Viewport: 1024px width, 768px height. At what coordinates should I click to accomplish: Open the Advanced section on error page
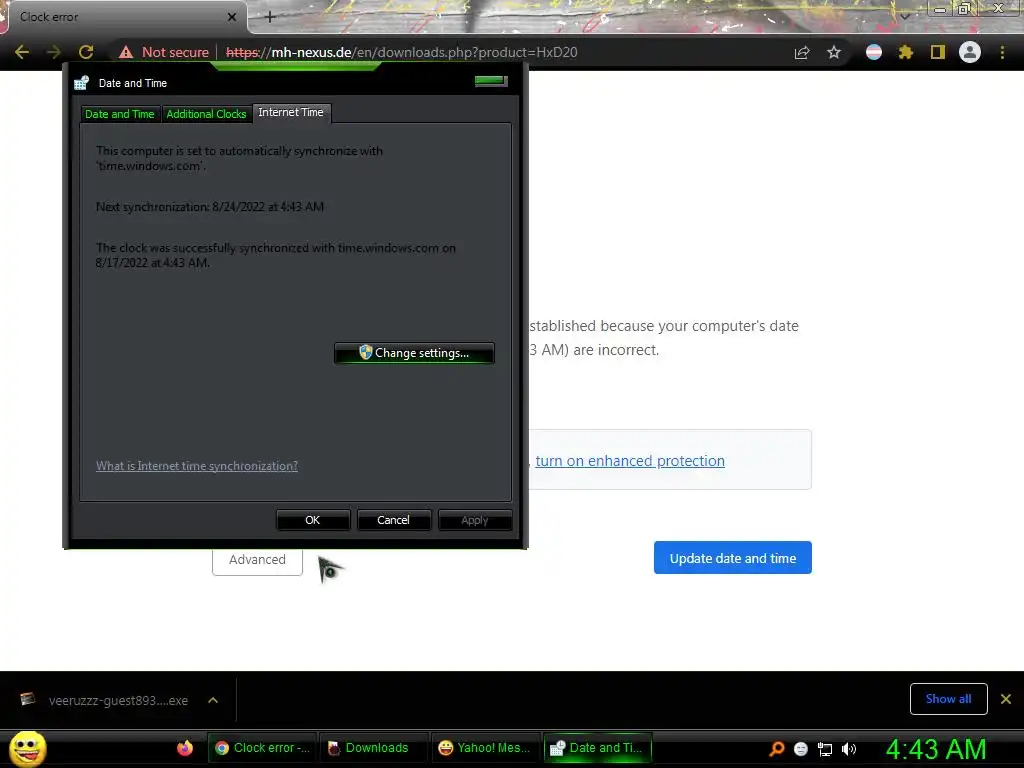coord(257,560)
